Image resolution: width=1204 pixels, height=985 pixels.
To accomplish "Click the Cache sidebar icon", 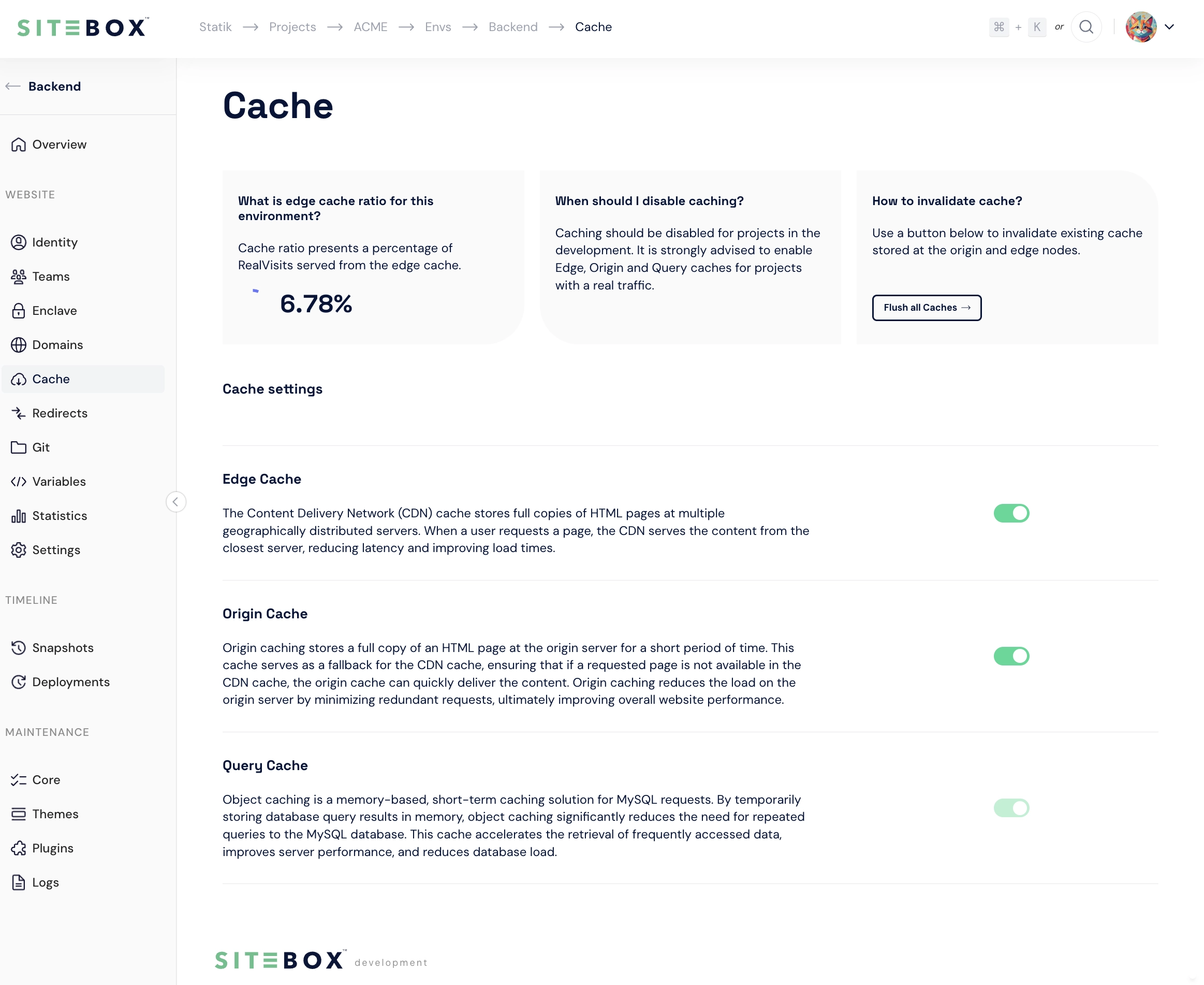I will 19,379.
